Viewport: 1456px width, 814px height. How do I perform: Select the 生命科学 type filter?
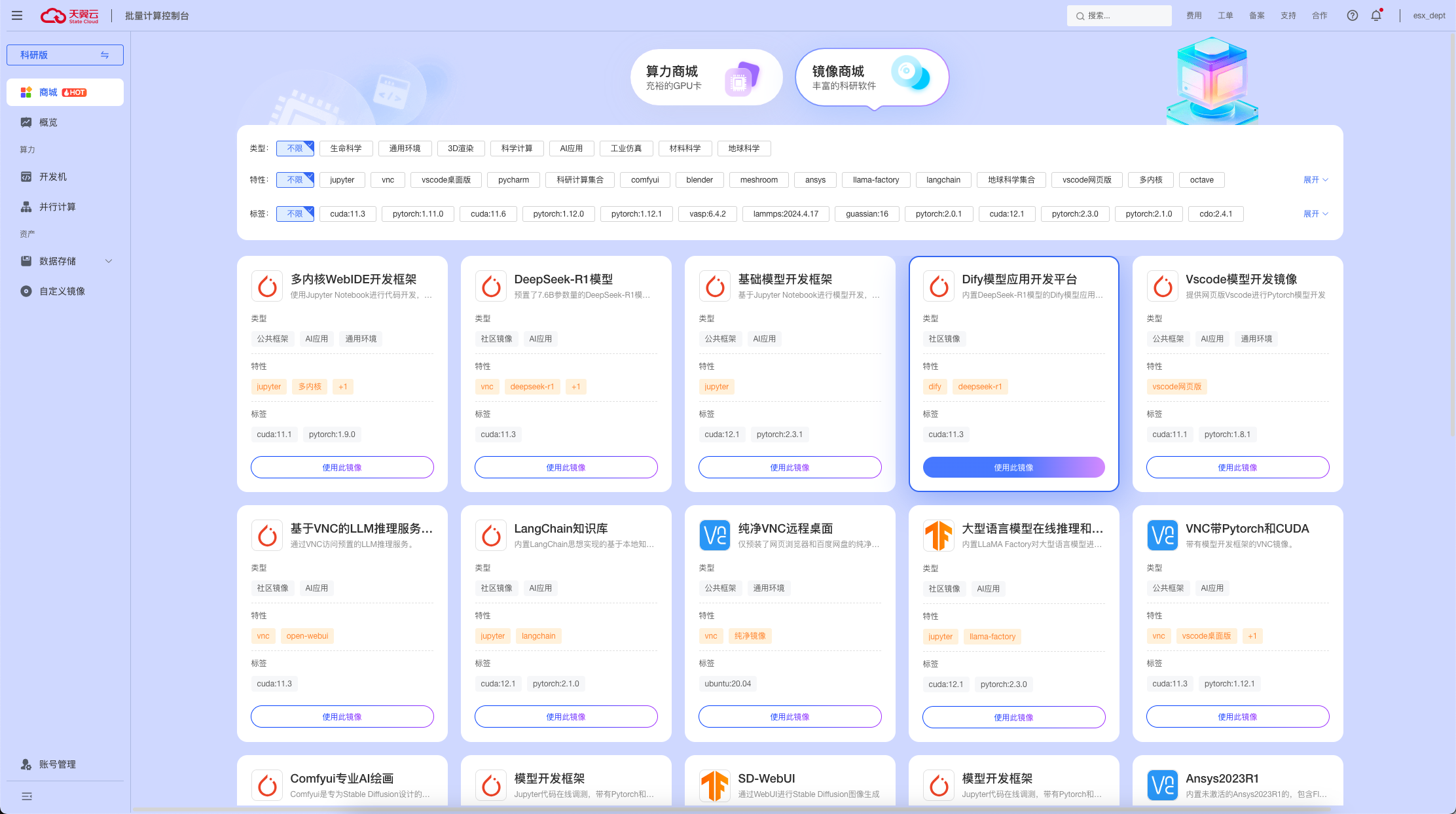(346, 149)
